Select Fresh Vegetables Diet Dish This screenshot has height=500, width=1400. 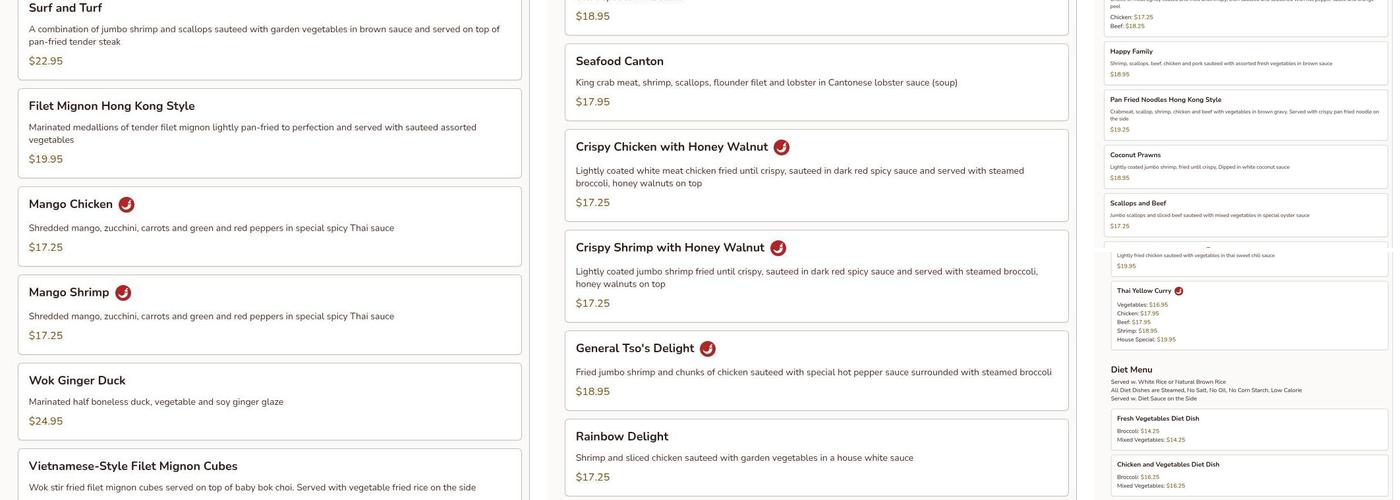coord(1158,419)
